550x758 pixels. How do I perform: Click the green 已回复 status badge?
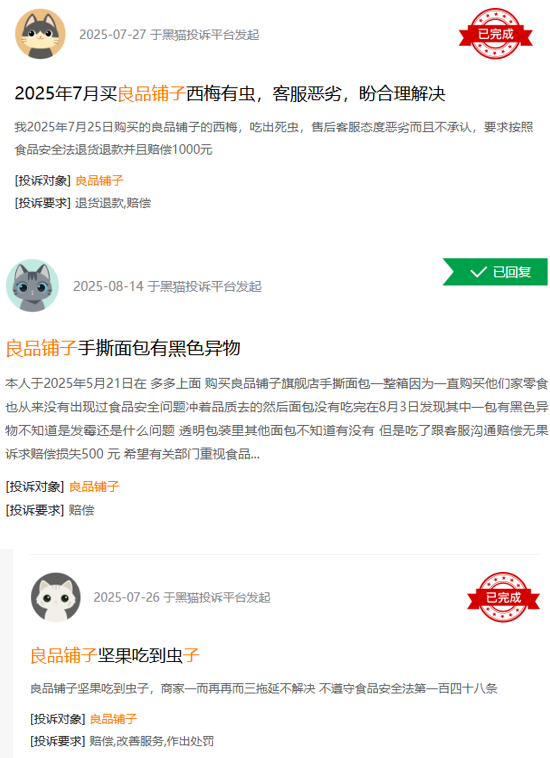click(x=495, y=272)
